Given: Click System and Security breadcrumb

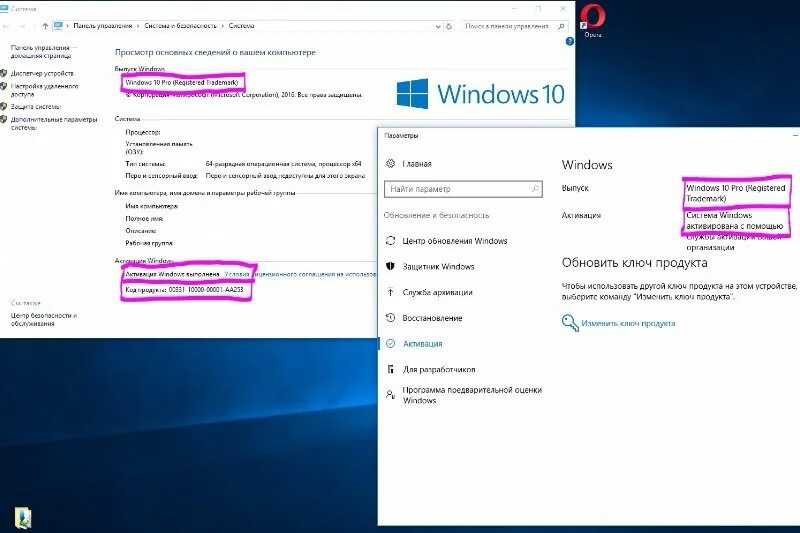Looking at the screenshot, I should coord(180,26).
